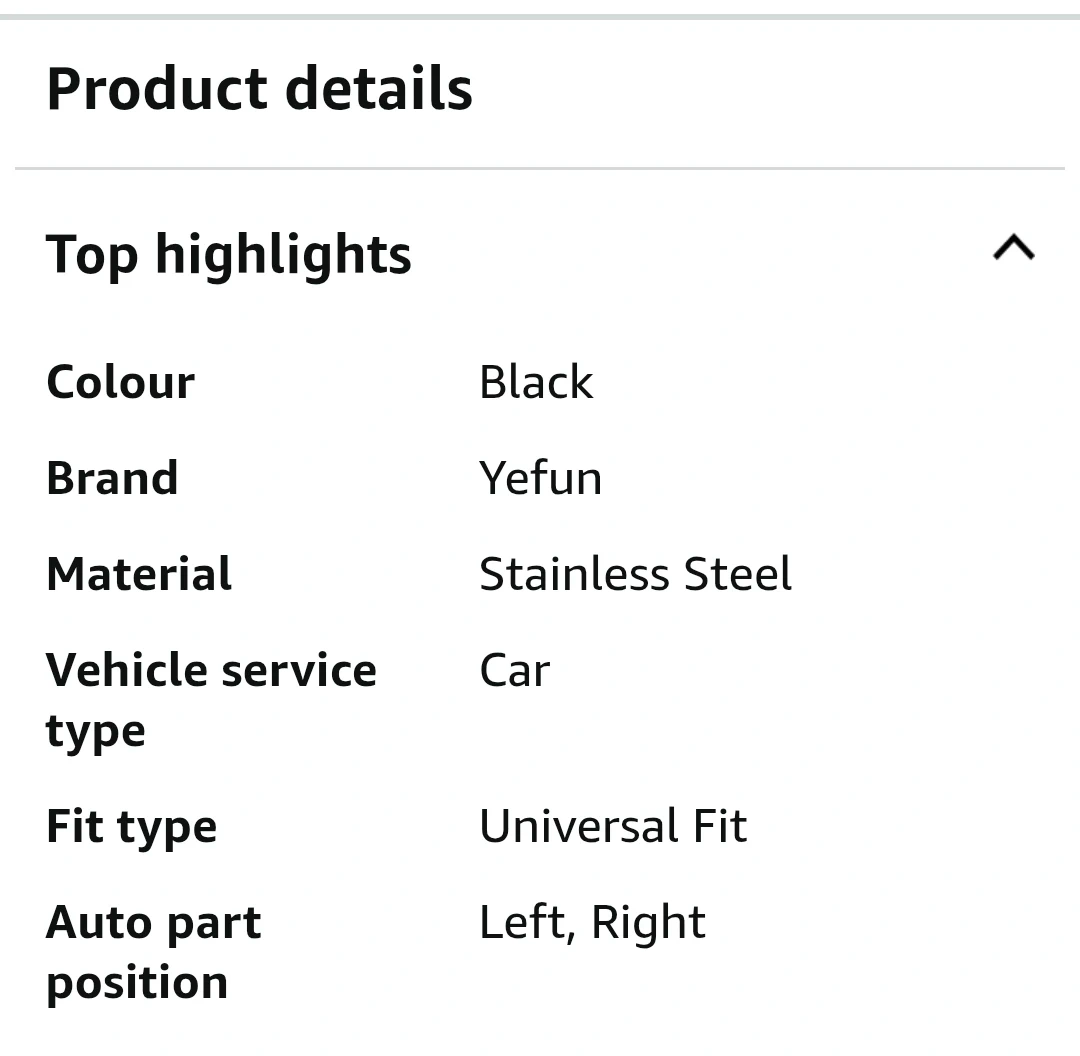The width and height of the screenshot is (1080, 1056).
Task: Select the Stainless Steel material value
Action: [635, 574]
